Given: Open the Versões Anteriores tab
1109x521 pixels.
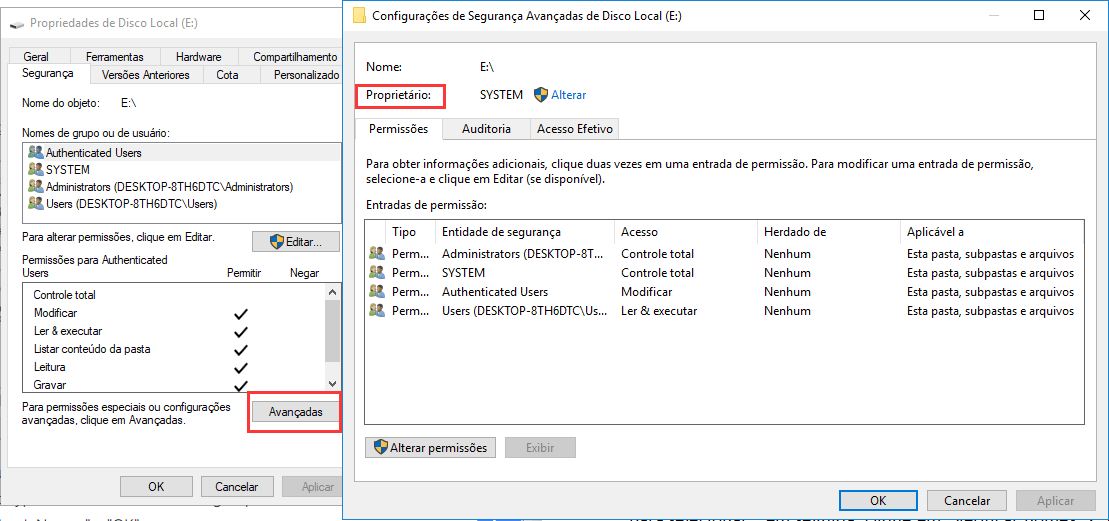Looking at the screenshot, I should pos(145,75).
